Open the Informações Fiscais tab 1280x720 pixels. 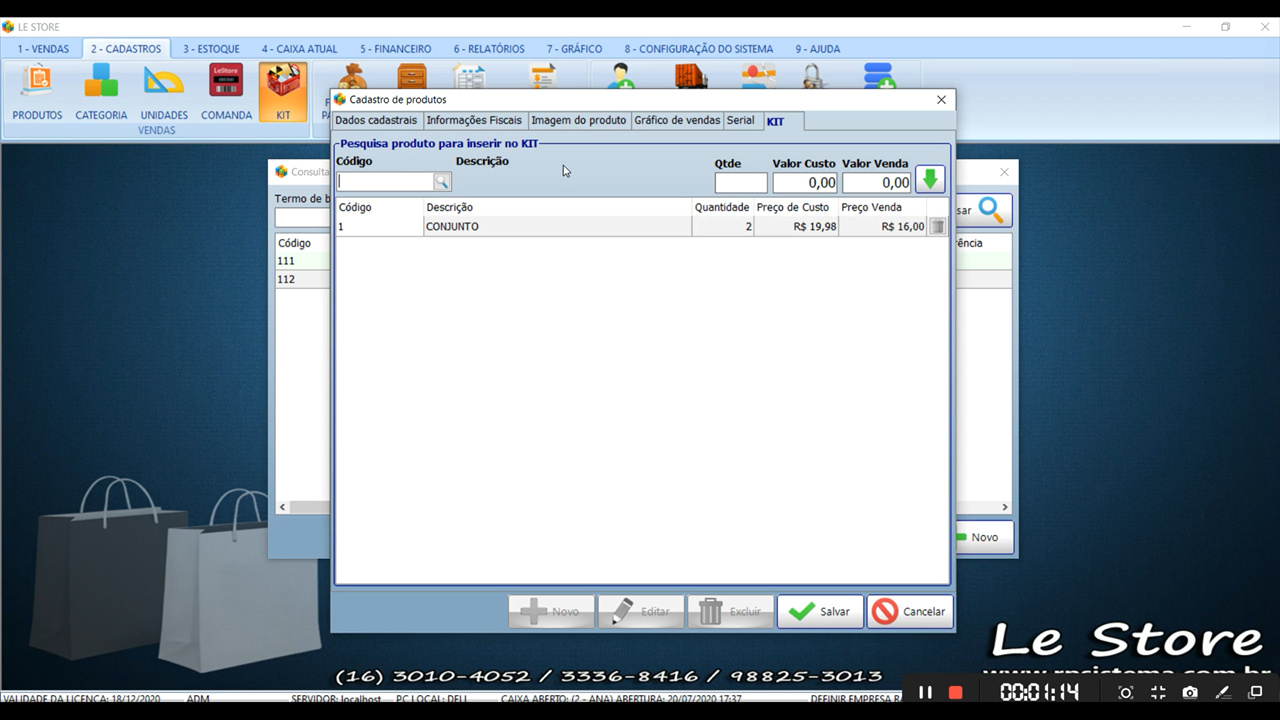tap(474, 121)
